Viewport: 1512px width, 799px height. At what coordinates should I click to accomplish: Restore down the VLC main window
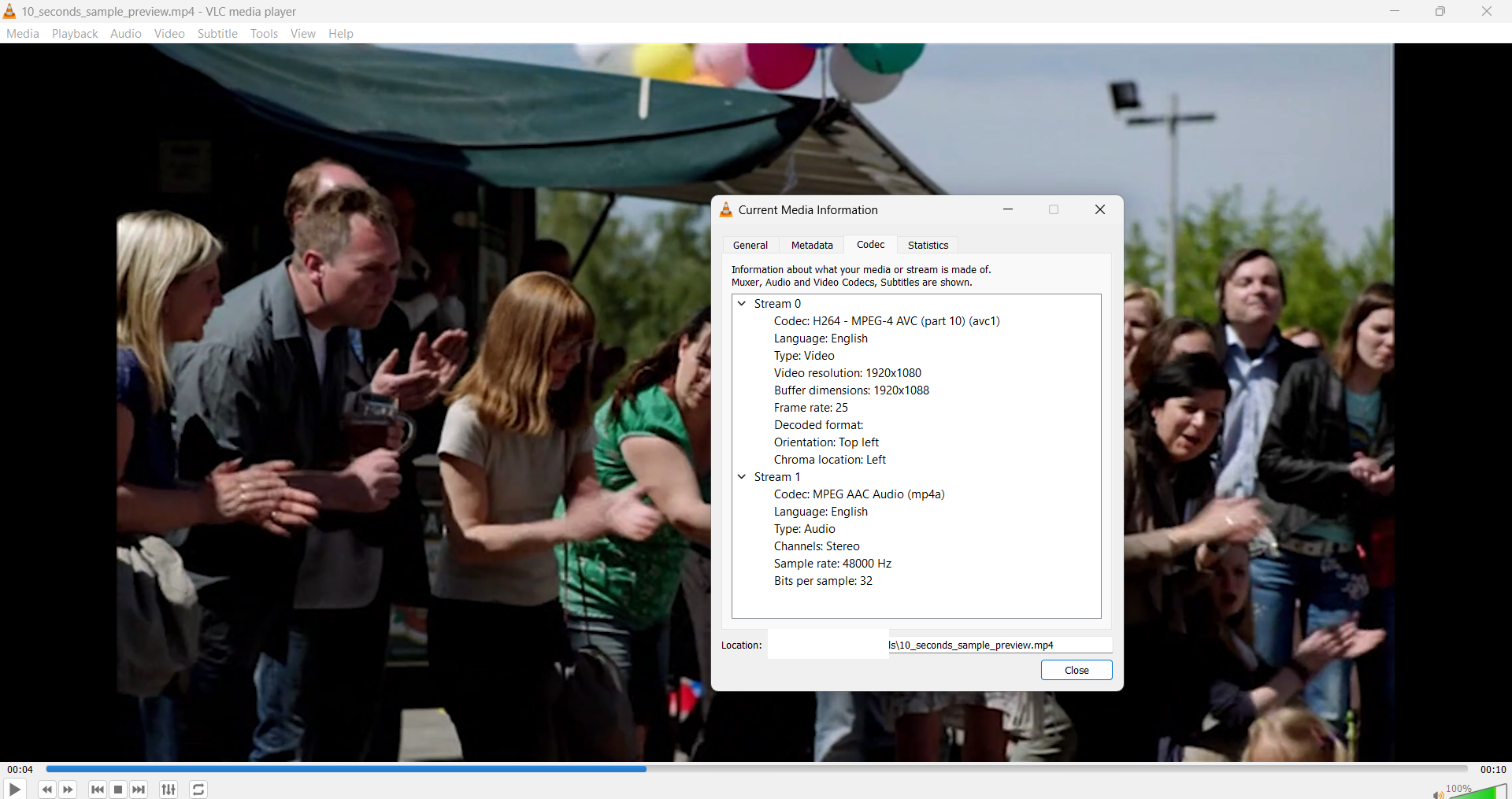1440,11
